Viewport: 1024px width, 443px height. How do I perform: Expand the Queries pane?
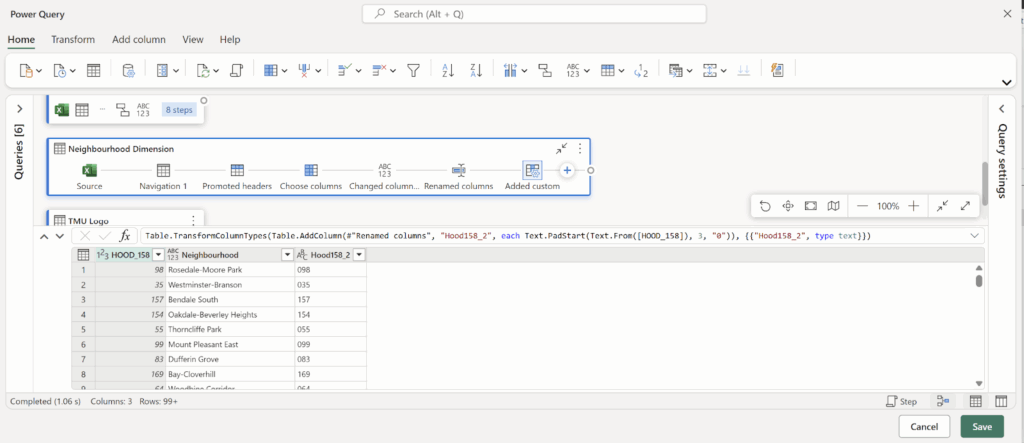click(x=19, y=108)
